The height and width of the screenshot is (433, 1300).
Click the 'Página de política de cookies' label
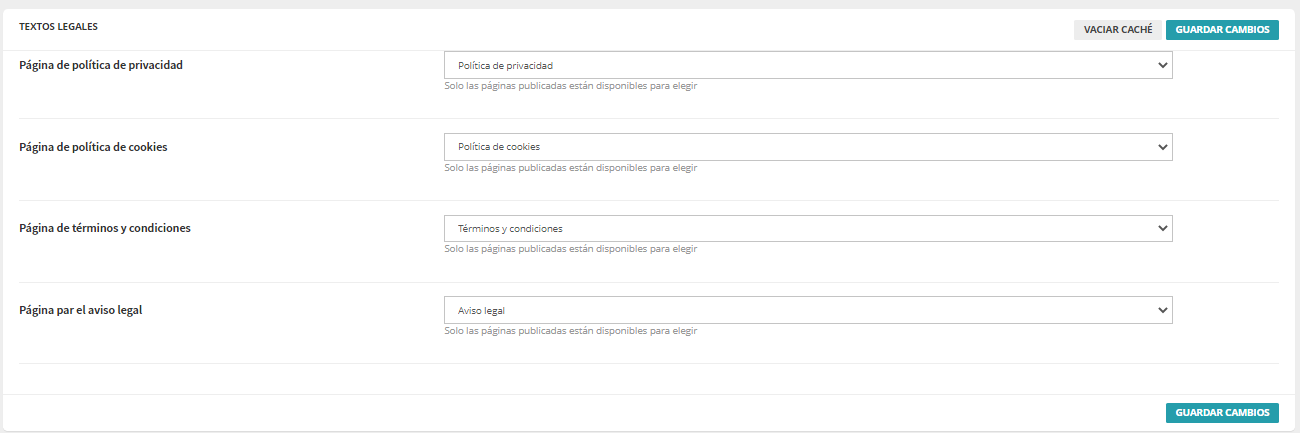point(93,147)
